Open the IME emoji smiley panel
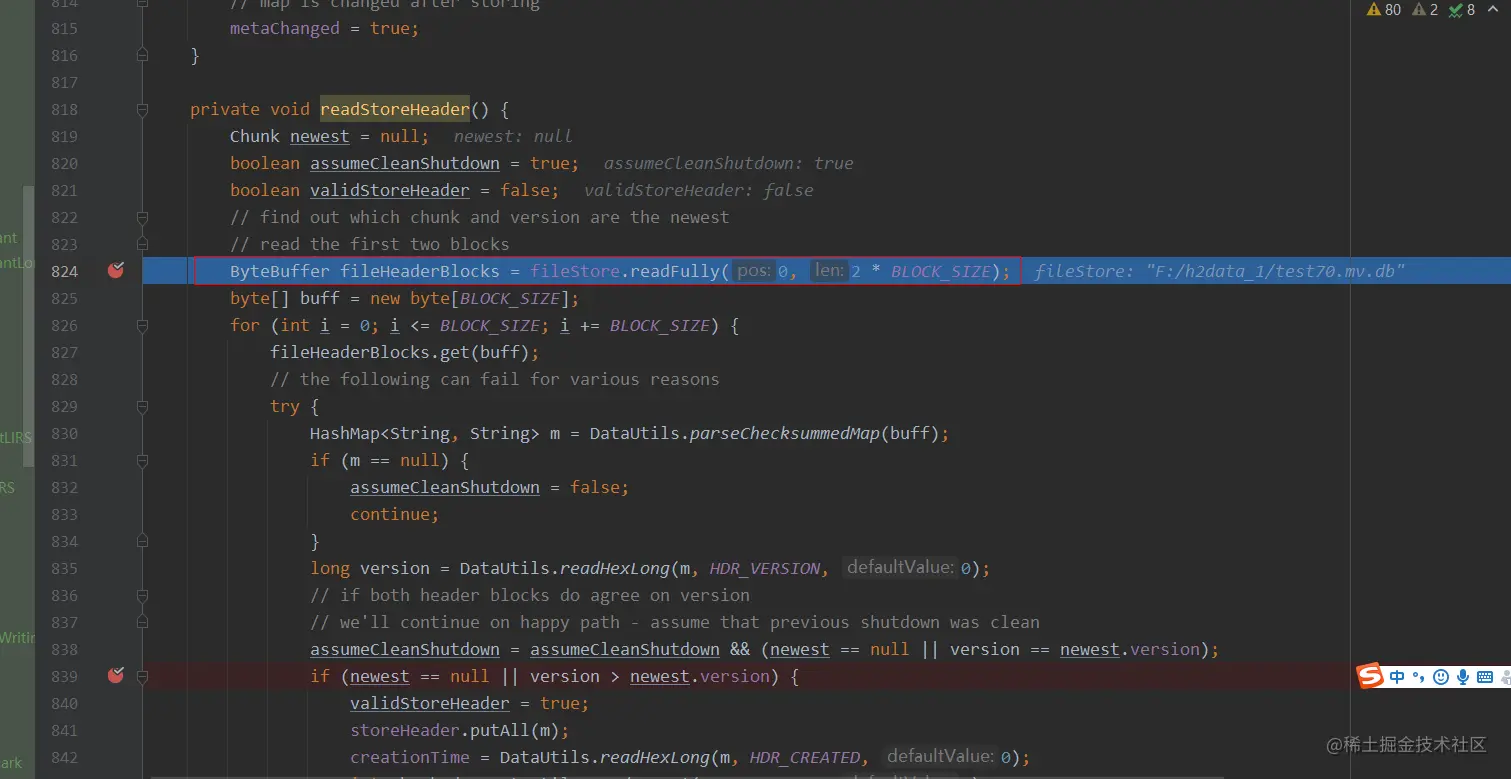This screenshot has width=1511, height=779. coord(1440,677)
